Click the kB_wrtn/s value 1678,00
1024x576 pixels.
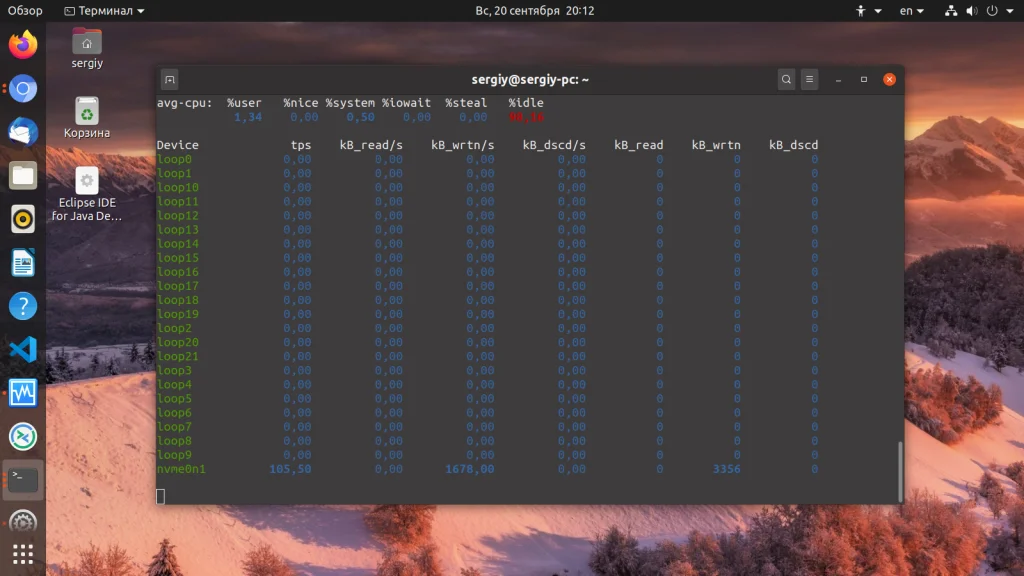470,469
